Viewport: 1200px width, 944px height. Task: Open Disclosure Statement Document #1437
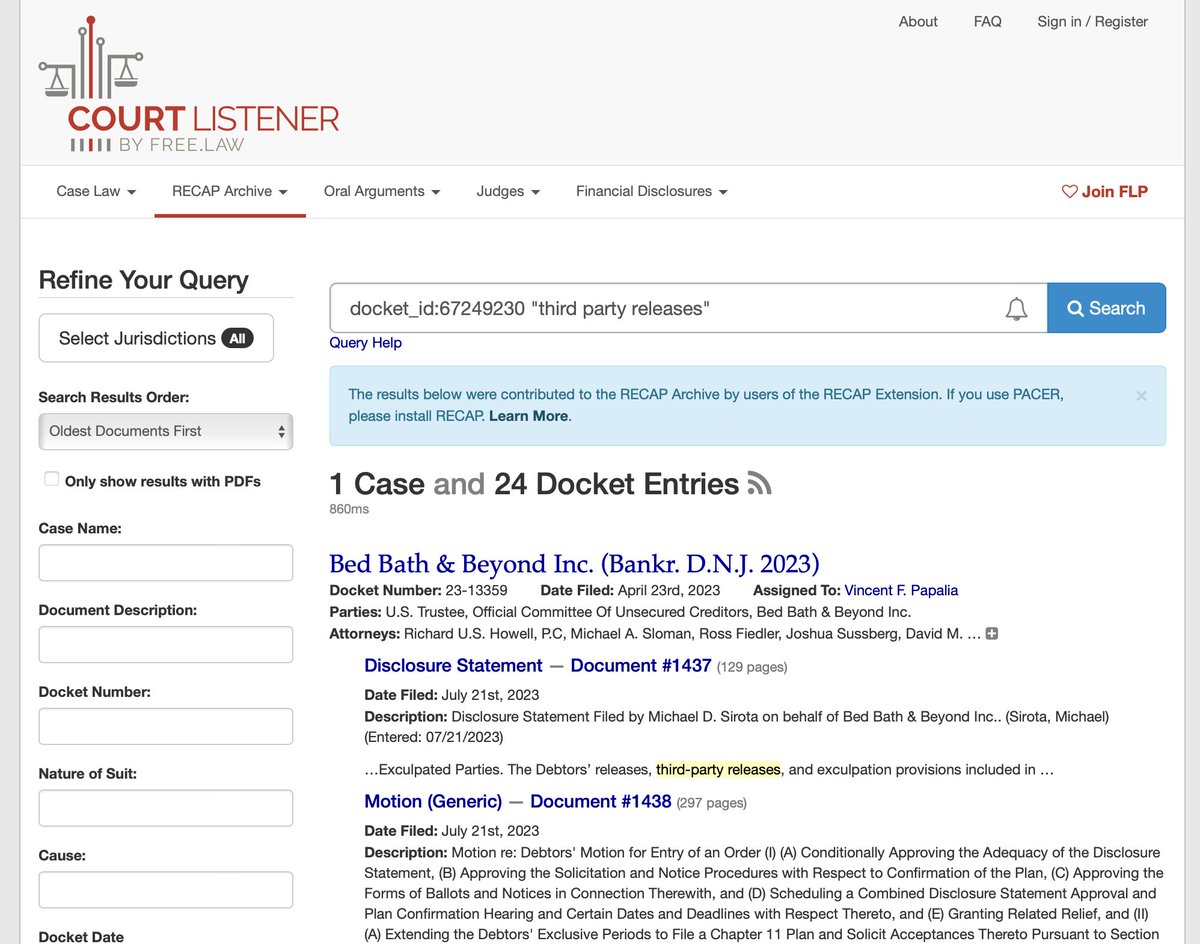pyautogui.click(x=538, y=666)
